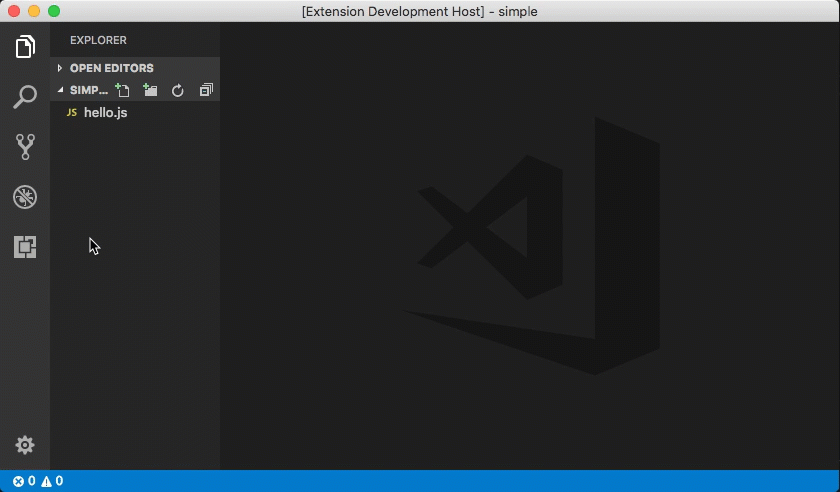Viewport: 840px width, 492px height.
Task: Click the window title text
Action: tap(419, 11)
